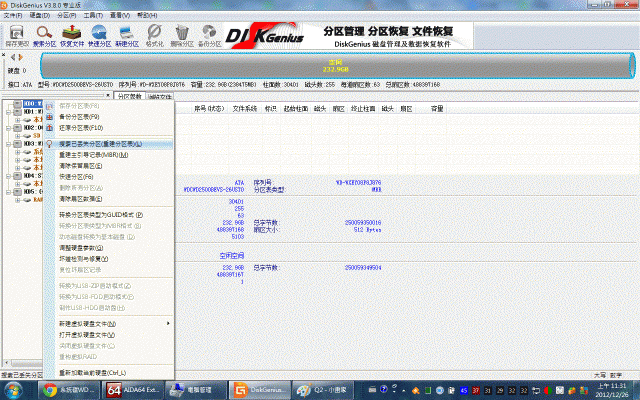640x400 pixels.
Task: Collapse the HD3 tree node
Action: pyautogui.click(x=8, y=144)
